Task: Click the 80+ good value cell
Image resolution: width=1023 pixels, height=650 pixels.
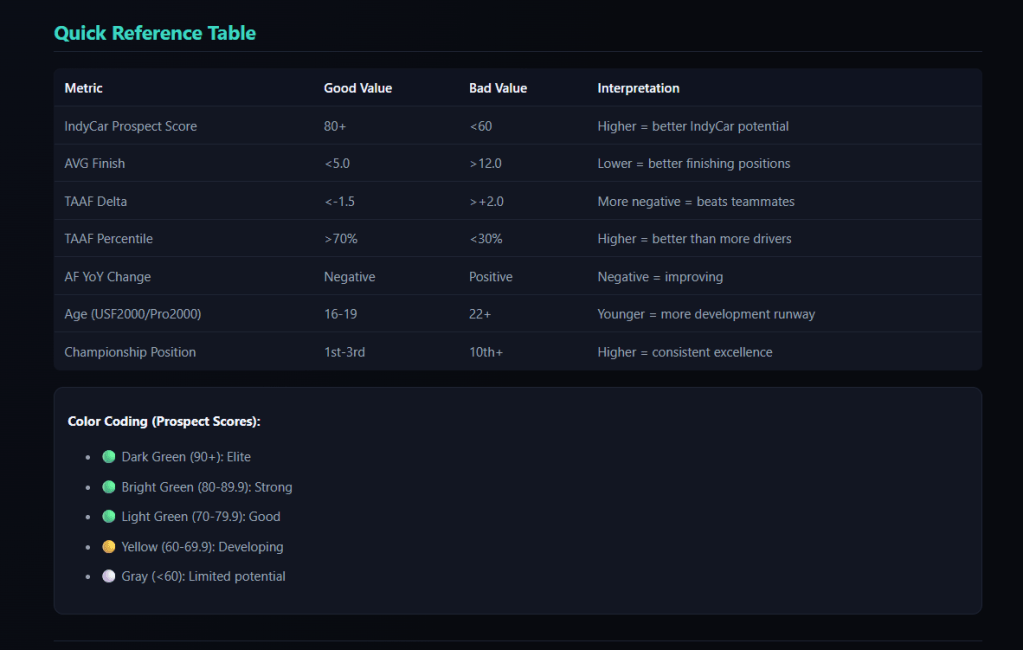Action: pos(337,126)
